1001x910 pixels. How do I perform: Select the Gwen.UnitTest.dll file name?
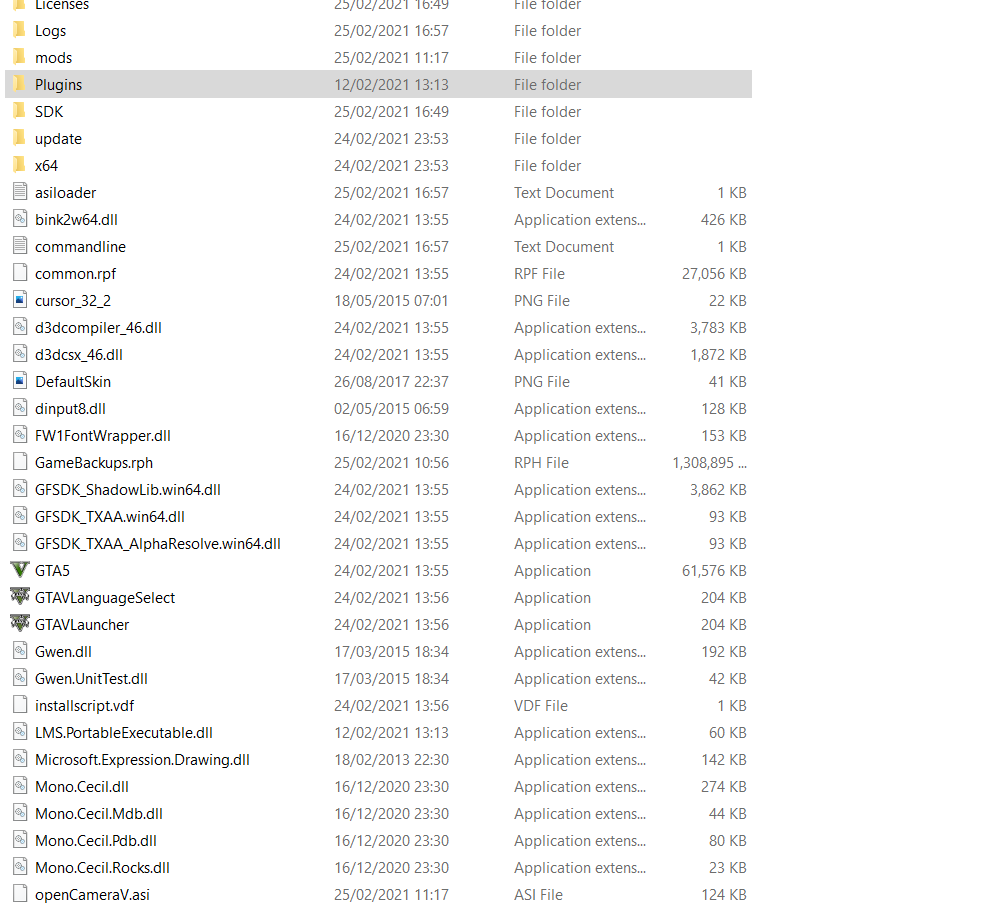[91, 679]
